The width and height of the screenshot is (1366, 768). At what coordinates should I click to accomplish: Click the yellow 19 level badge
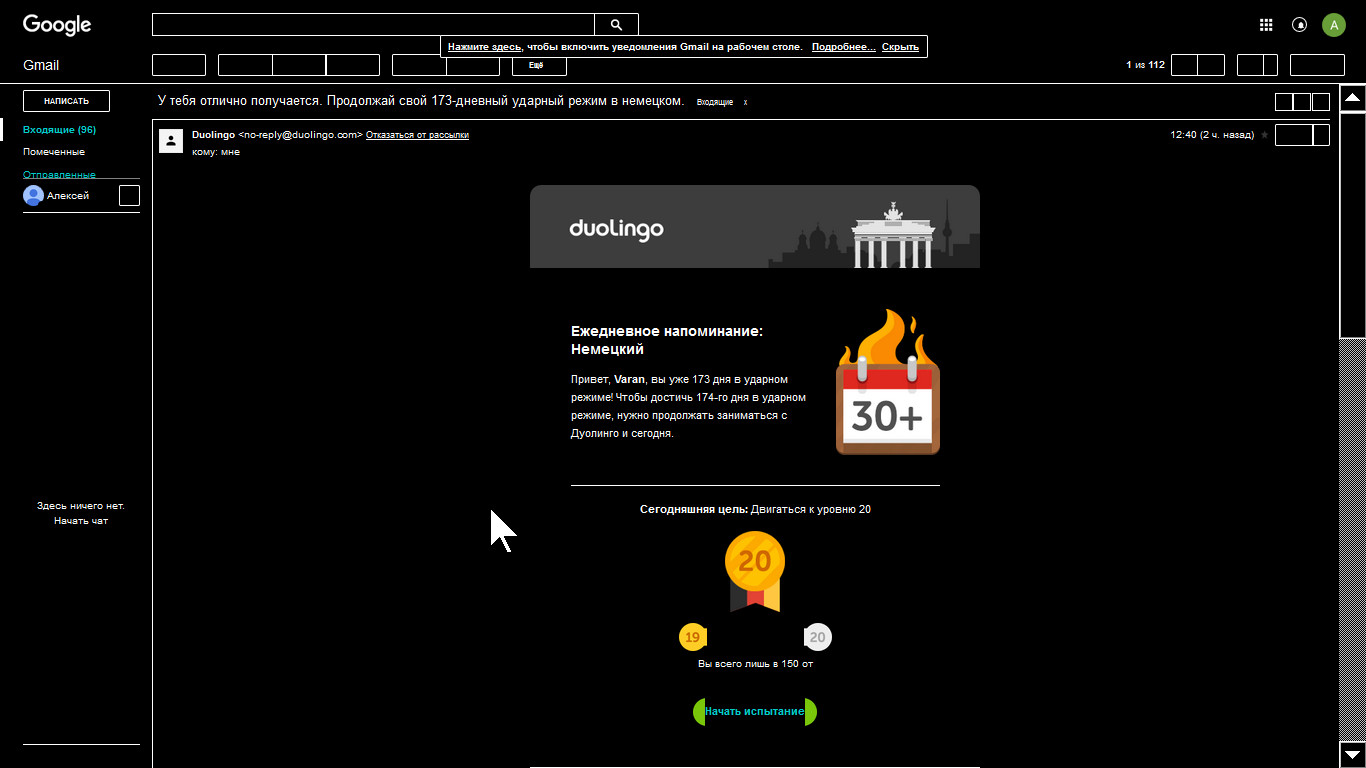692,637
